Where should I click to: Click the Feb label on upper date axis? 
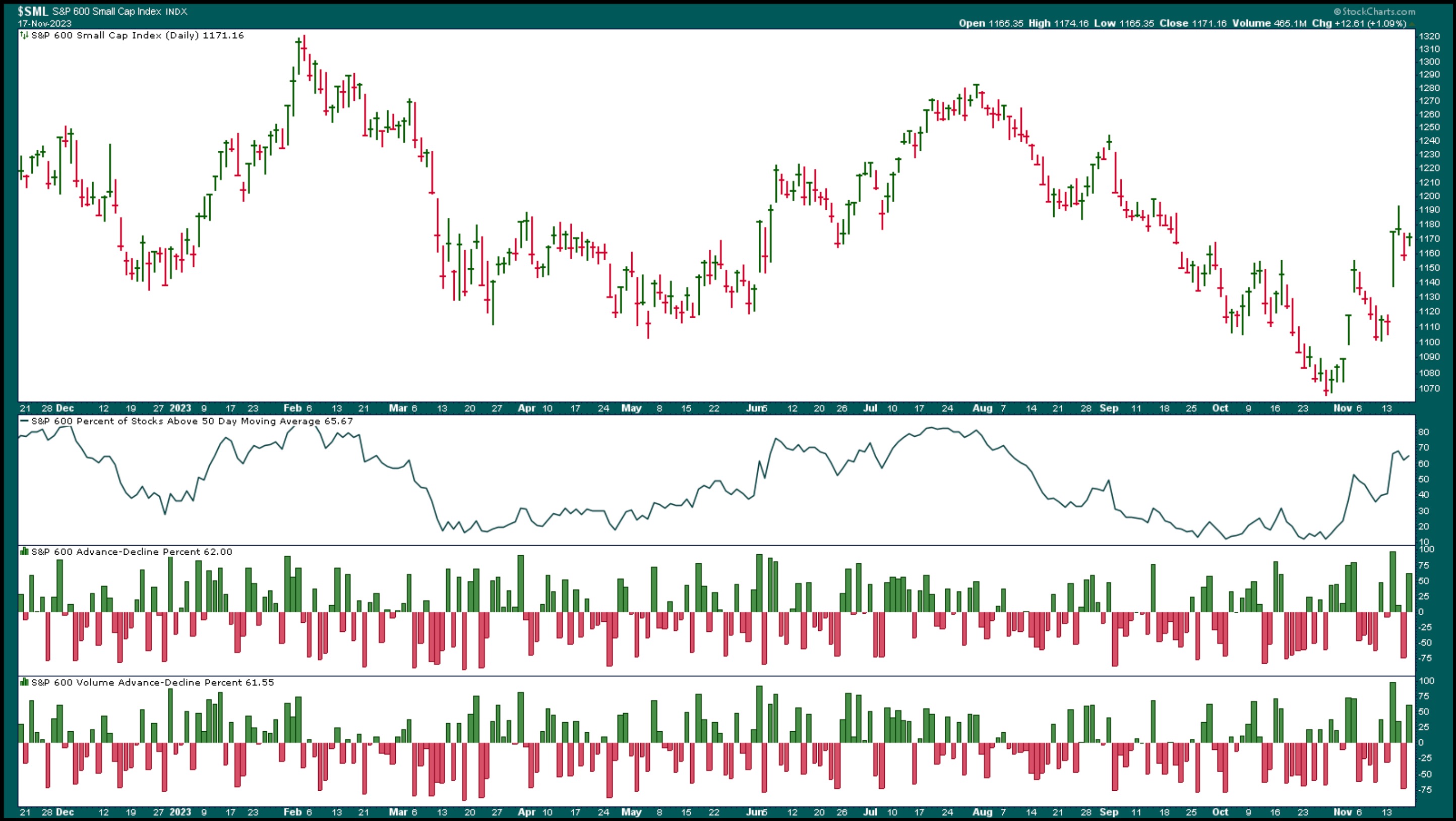292,408
